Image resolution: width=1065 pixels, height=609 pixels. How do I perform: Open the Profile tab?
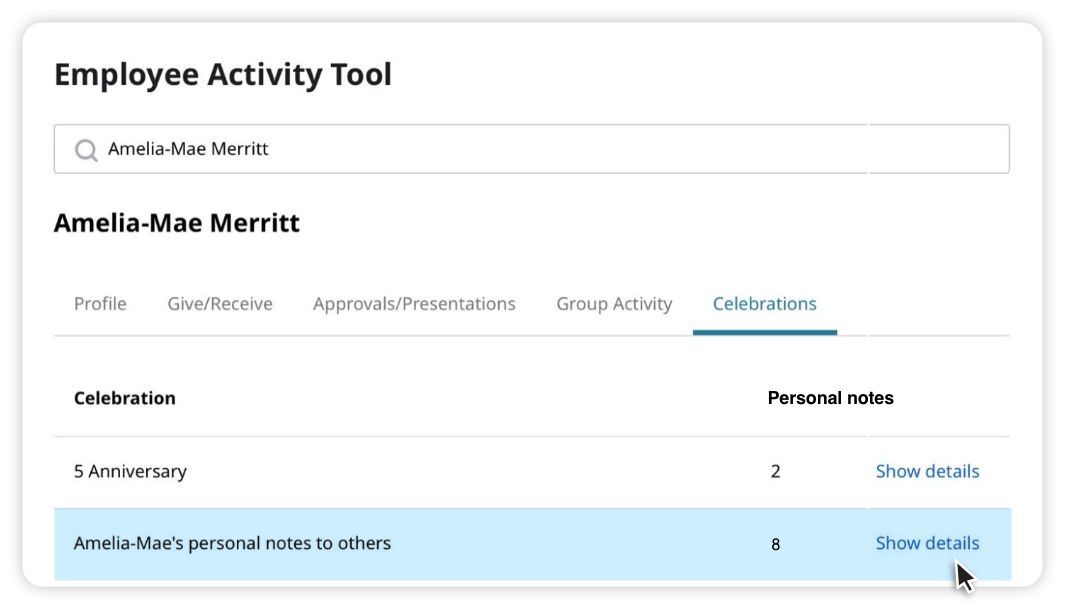coord(100,304)
